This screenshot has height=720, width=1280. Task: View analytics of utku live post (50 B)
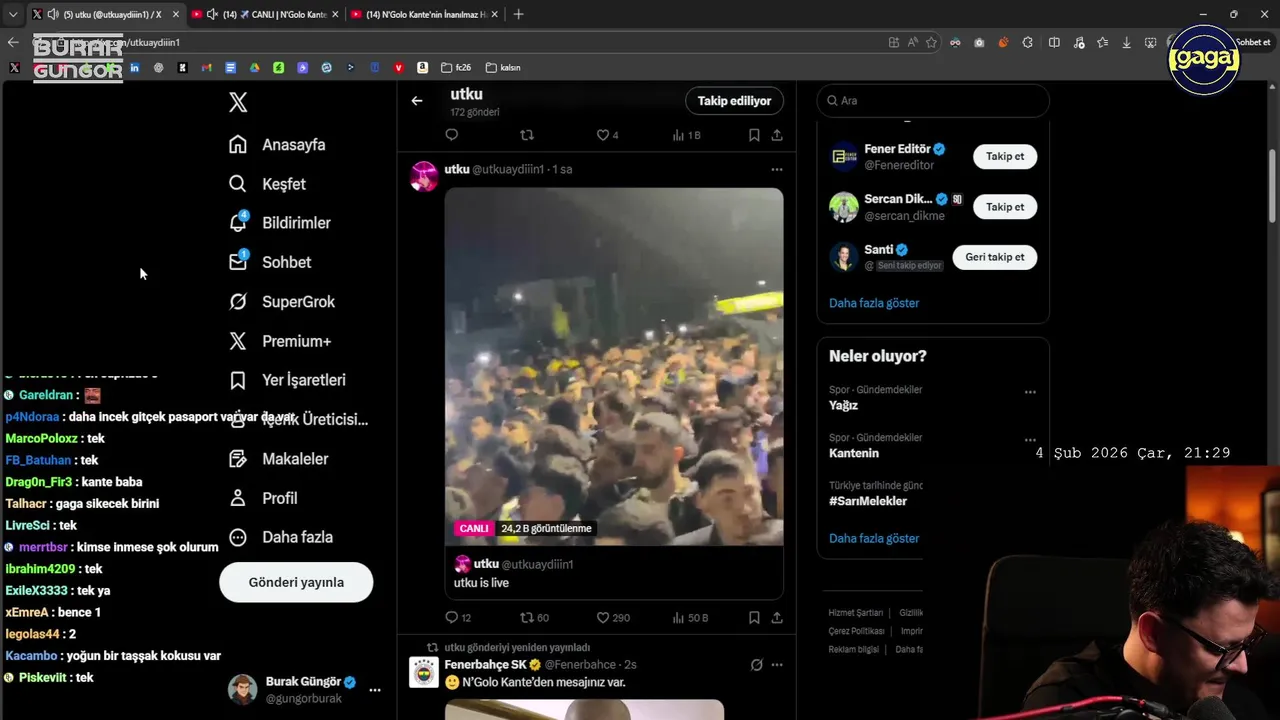click(690, 618)
